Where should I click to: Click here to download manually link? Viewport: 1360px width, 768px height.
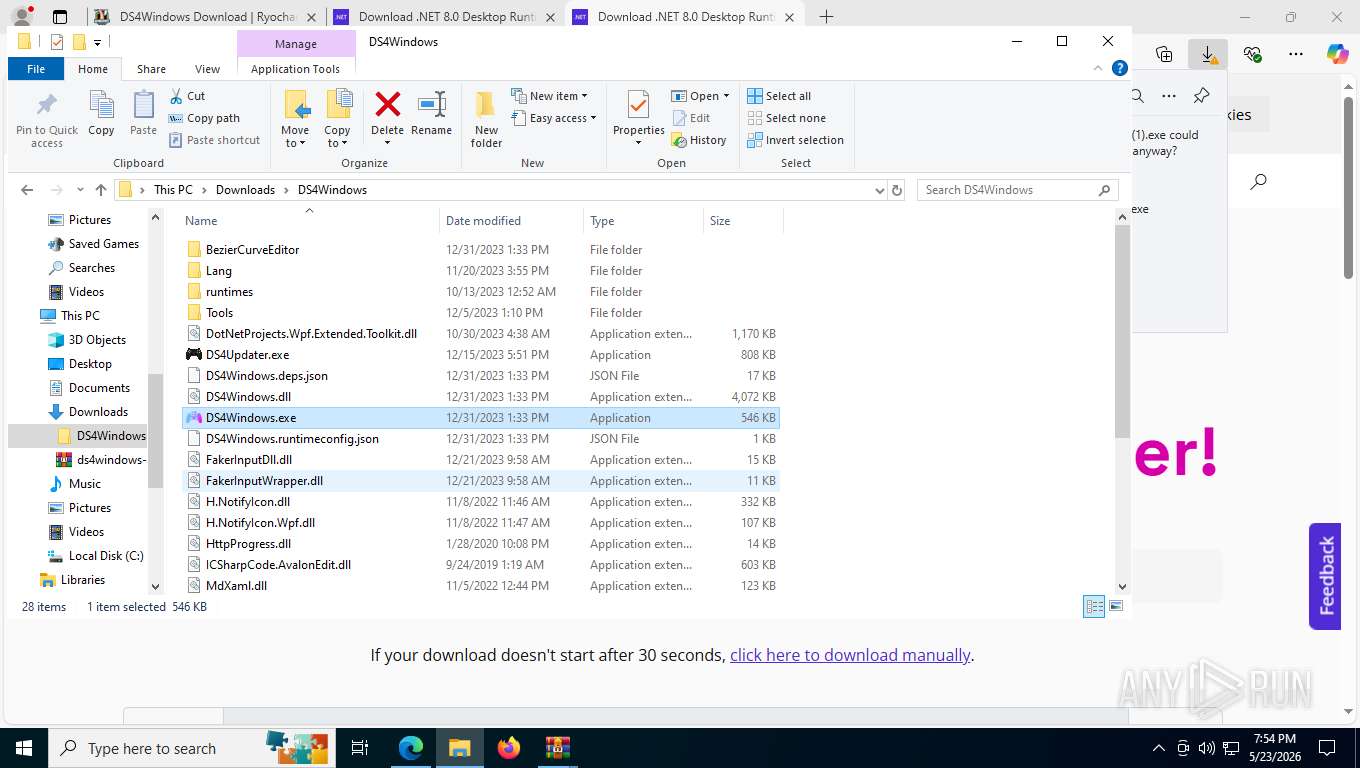tap(850, 655)
